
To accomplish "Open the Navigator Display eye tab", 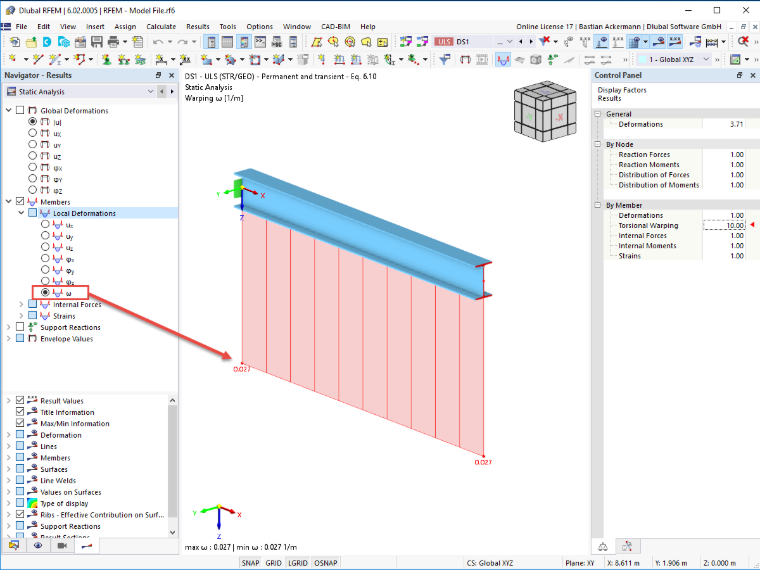I will tap(38, 545).
